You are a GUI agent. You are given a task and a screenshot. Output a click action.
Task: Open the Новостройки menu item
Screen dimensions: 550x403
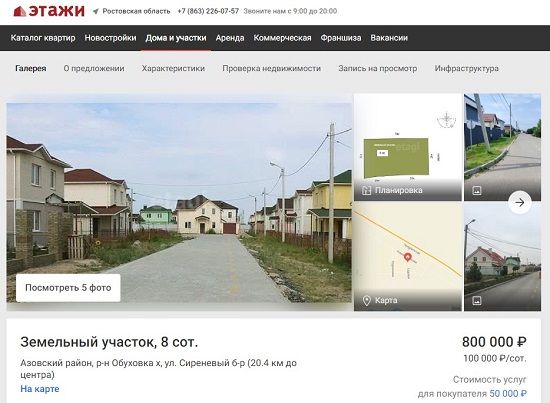[110, 38]
